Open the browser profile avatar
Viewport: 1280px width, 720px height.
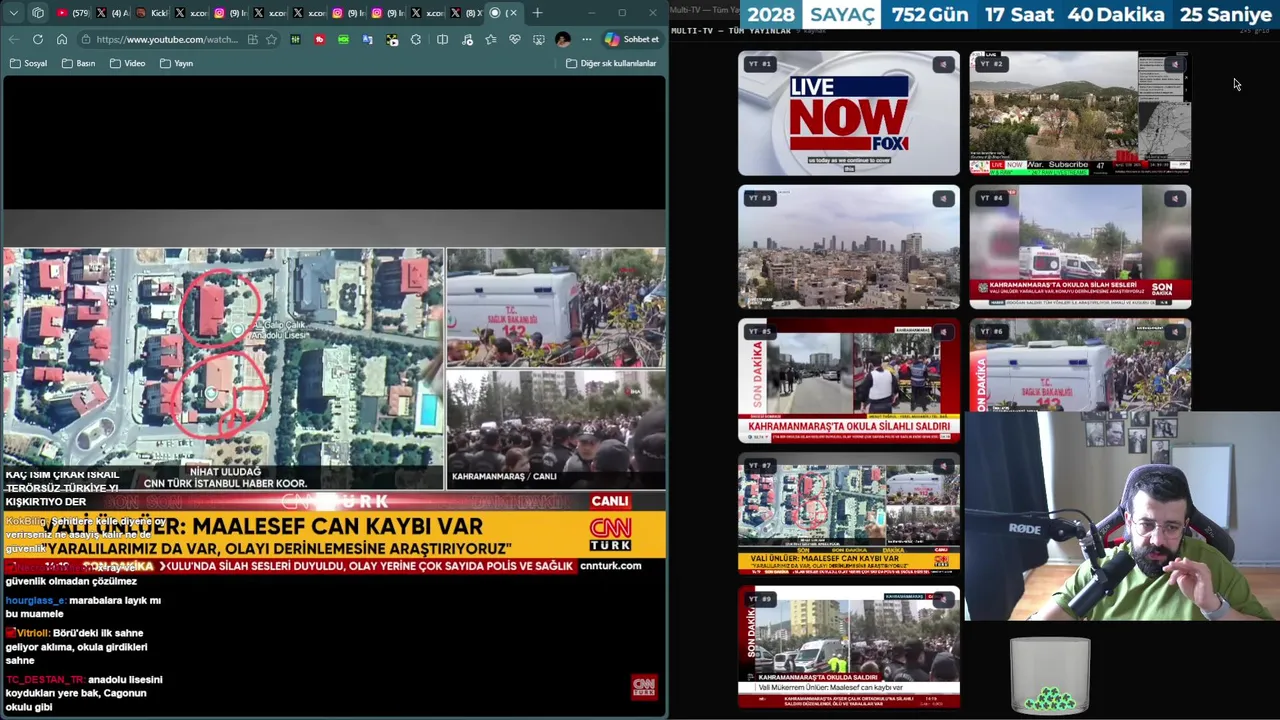coord(563,39)
